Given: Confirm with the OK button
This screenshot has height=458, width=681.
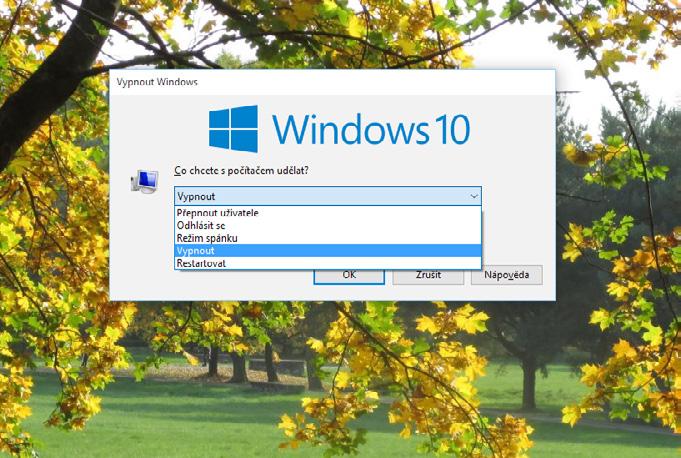Looking at the screenshot, I should [349, 275].
